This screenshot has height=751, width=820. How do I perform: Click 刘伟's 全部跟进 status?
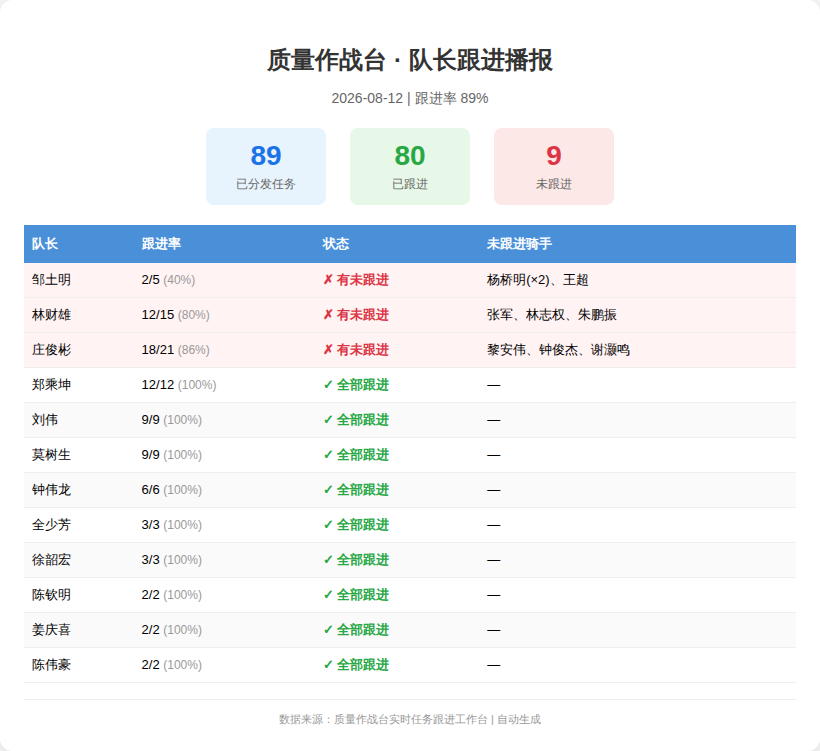[356, 420]
